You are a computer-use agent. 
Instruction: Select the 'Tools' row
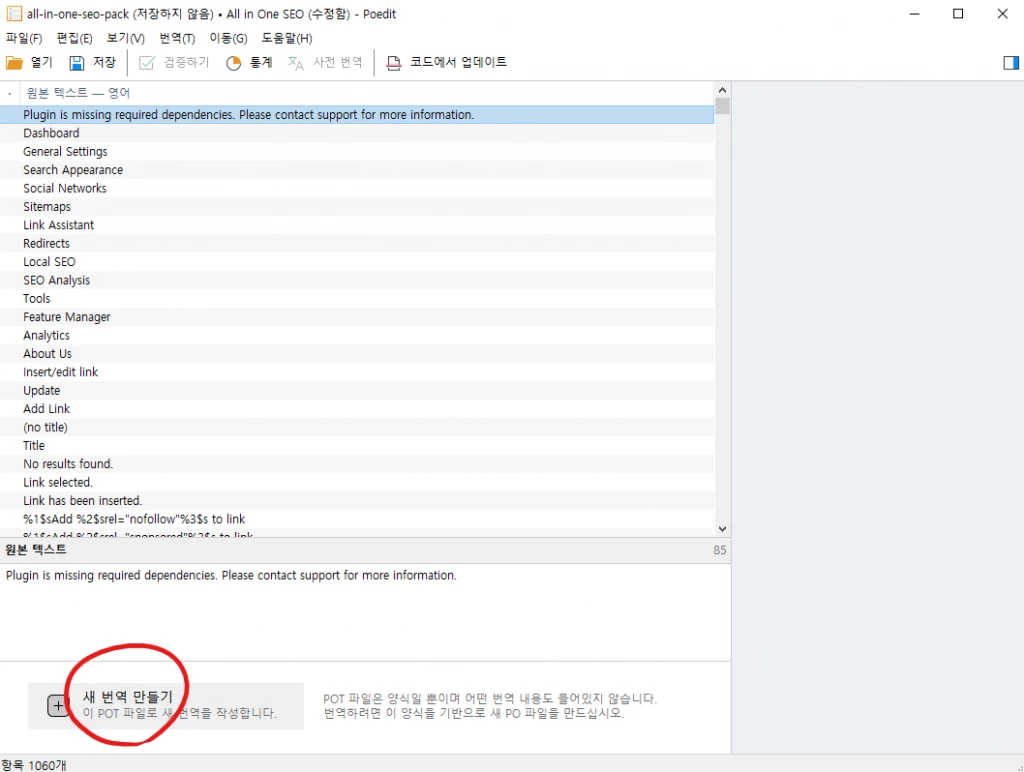[x=357, y=298]
